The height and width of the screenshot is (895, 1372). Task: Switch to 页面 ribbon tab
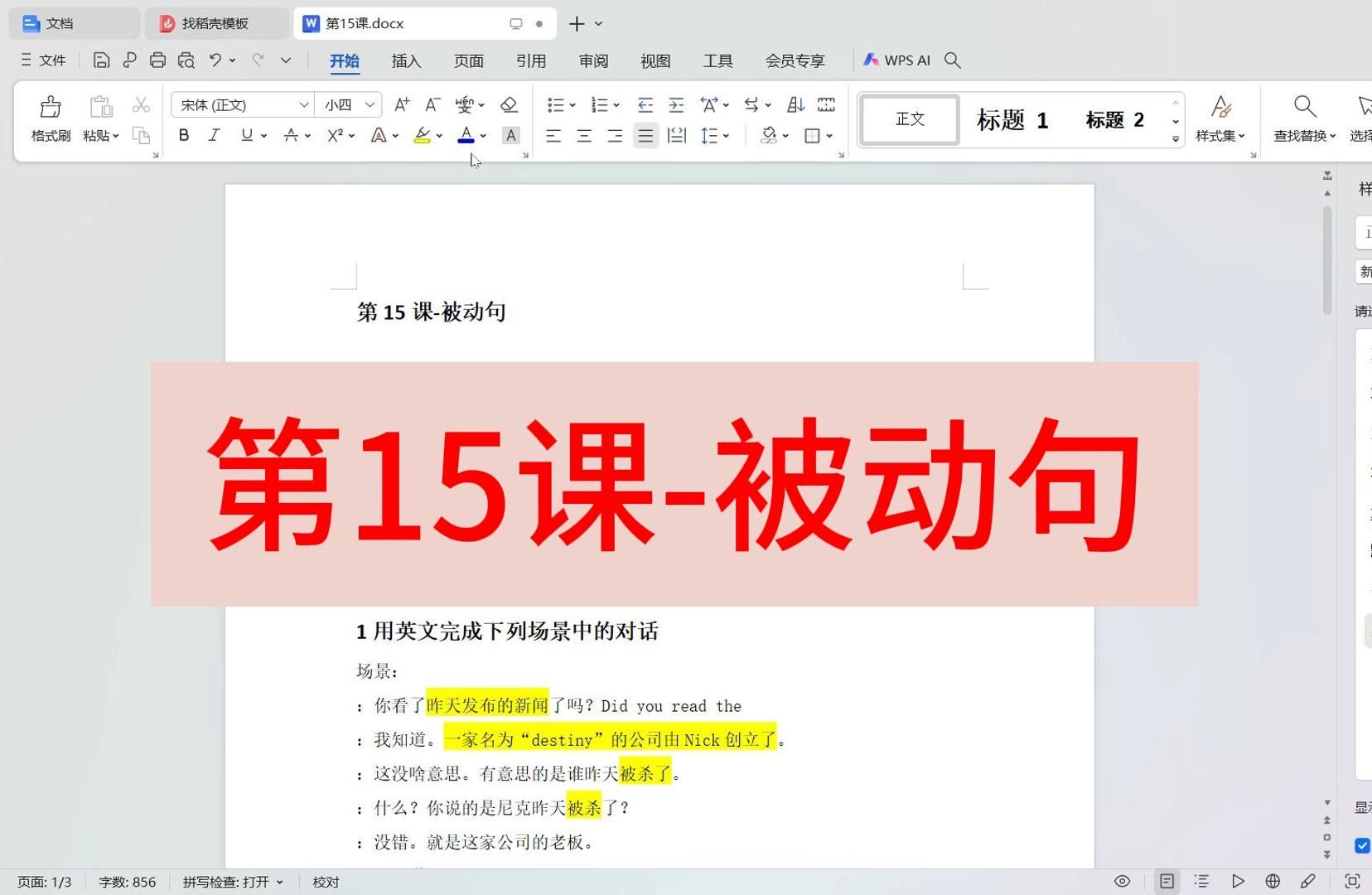[x=468, y=60]
